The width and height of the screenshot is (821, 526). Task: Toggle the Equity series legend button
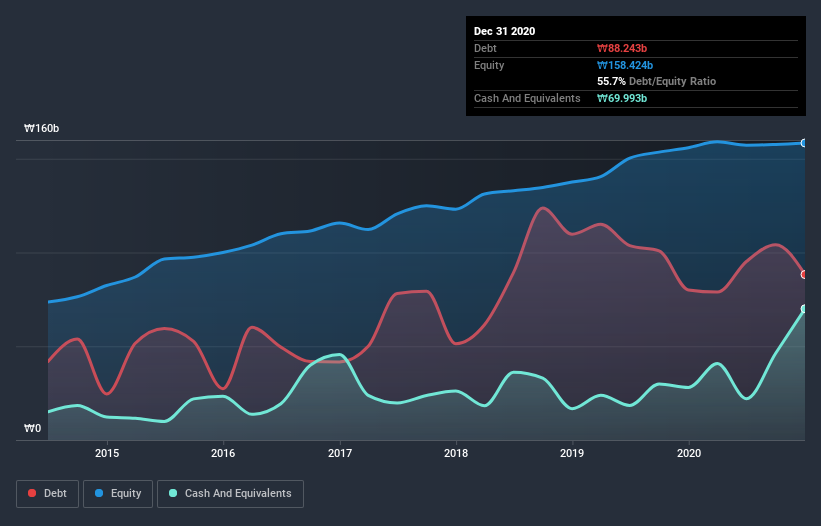pos(118,494)
